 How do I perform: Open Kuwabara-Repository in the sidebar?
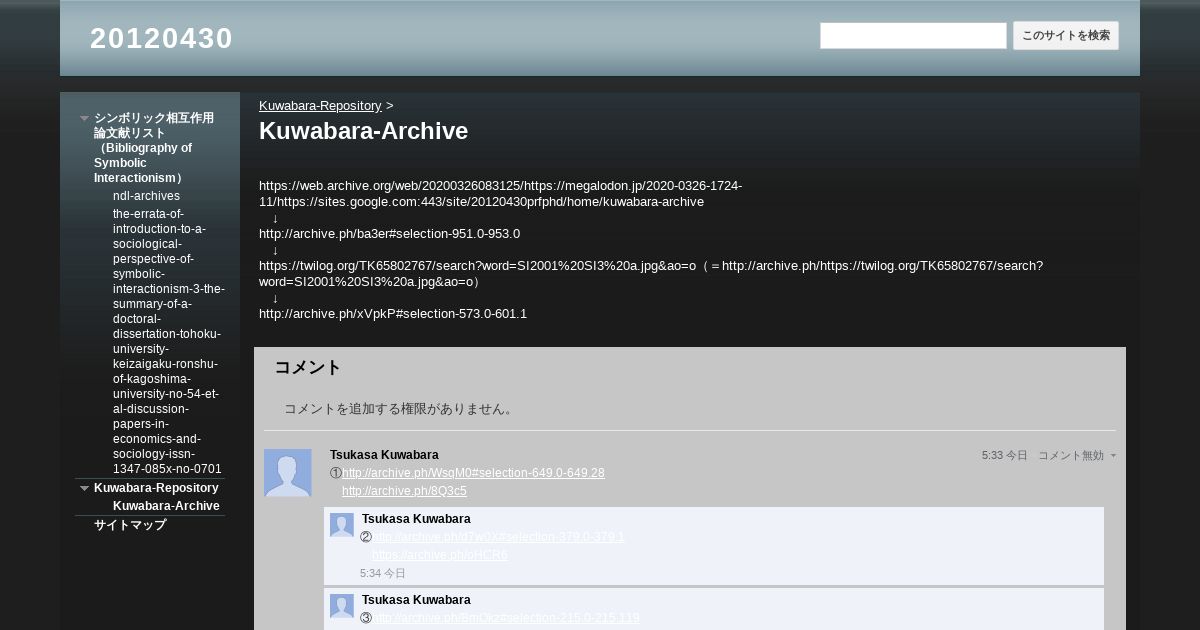pos(156,488)
